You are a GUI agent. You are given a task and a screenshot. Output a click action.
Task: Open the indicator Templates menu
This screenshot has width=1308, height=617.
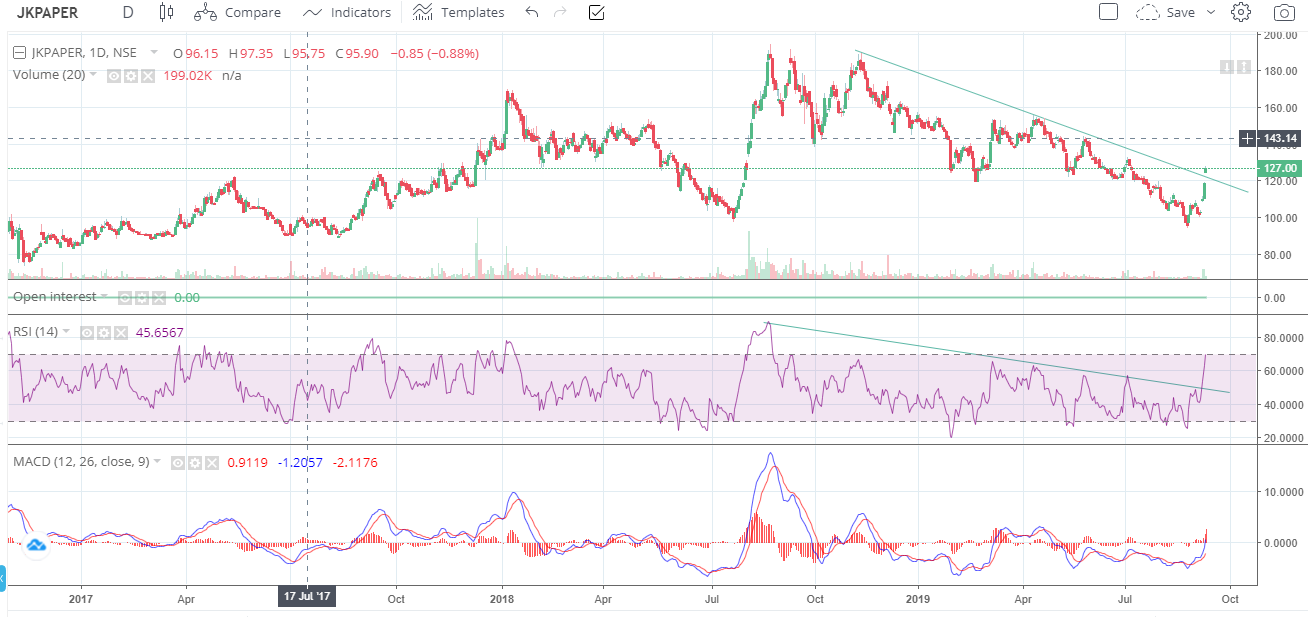pos(458,13)
